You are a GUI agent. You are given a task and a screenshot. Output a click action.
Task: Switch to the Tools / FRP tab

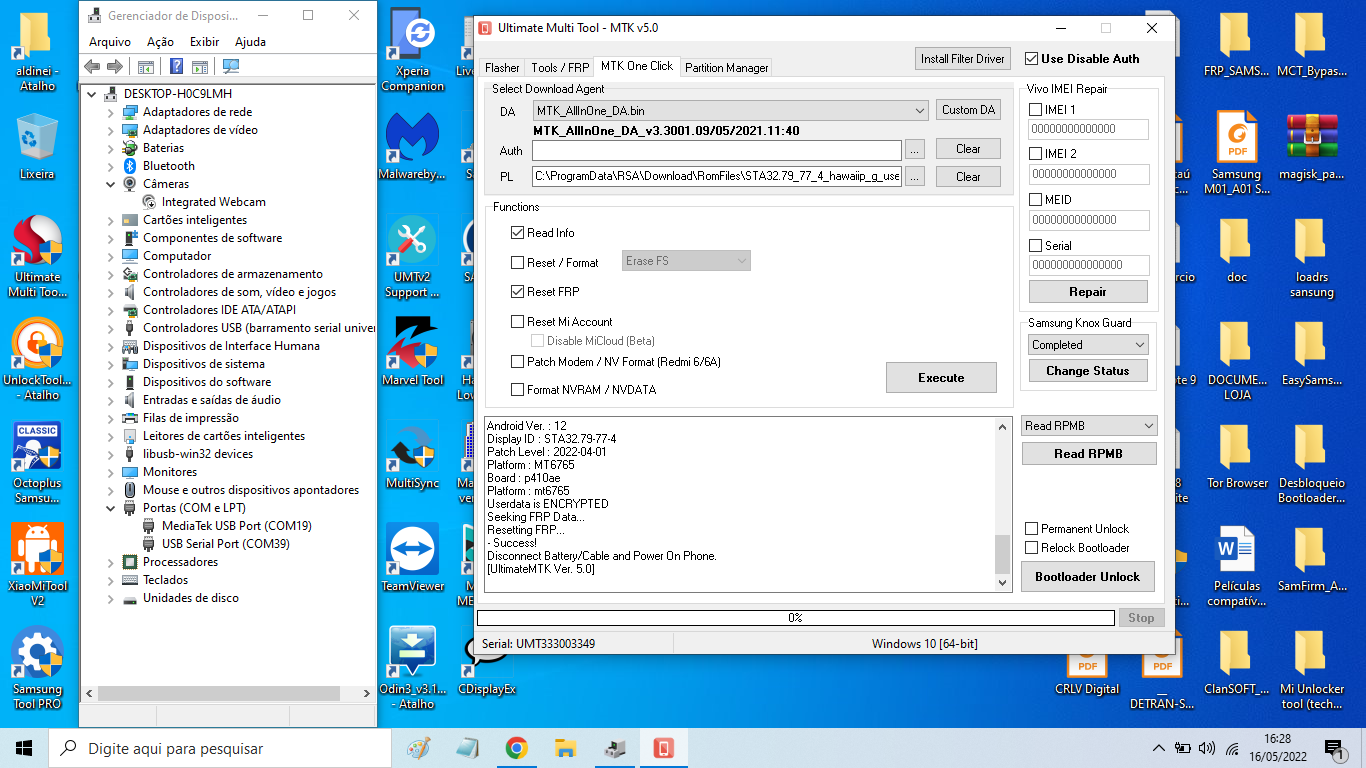560,68
